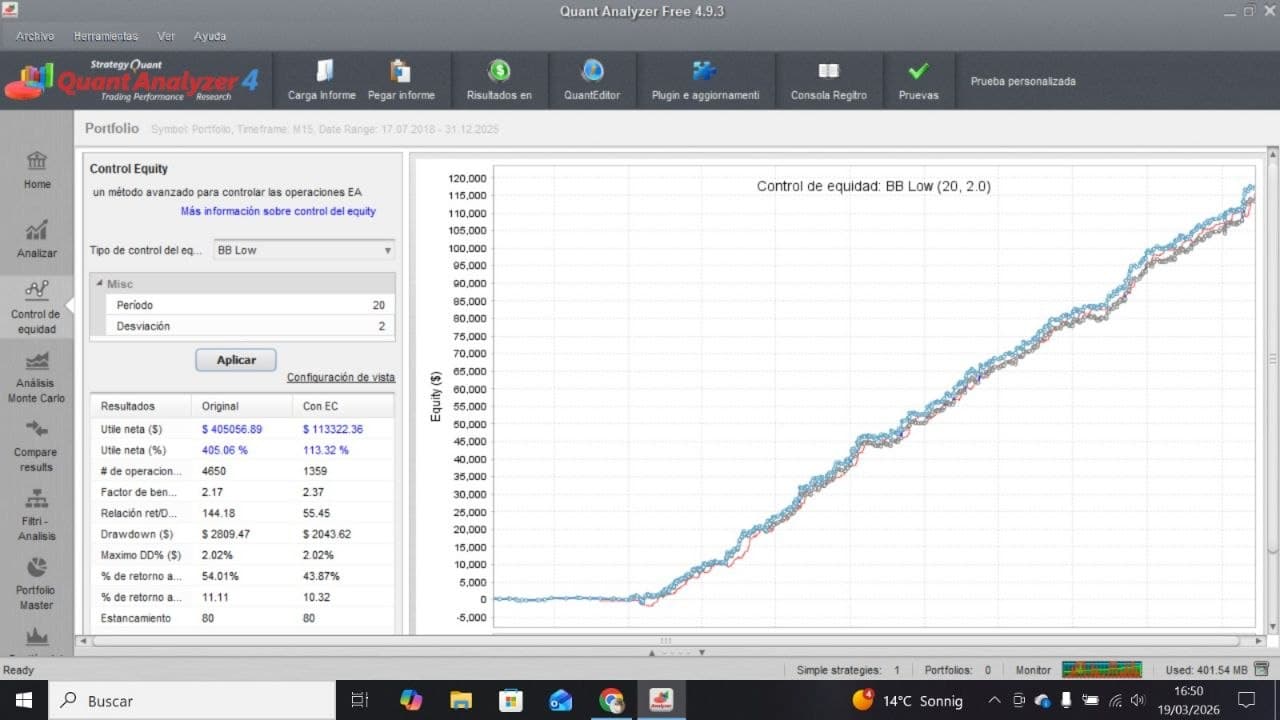Open the Tipo de control BB Low dropdown
The height and width of the screenshot is (720, 1280).
click(x=304, y=250)
